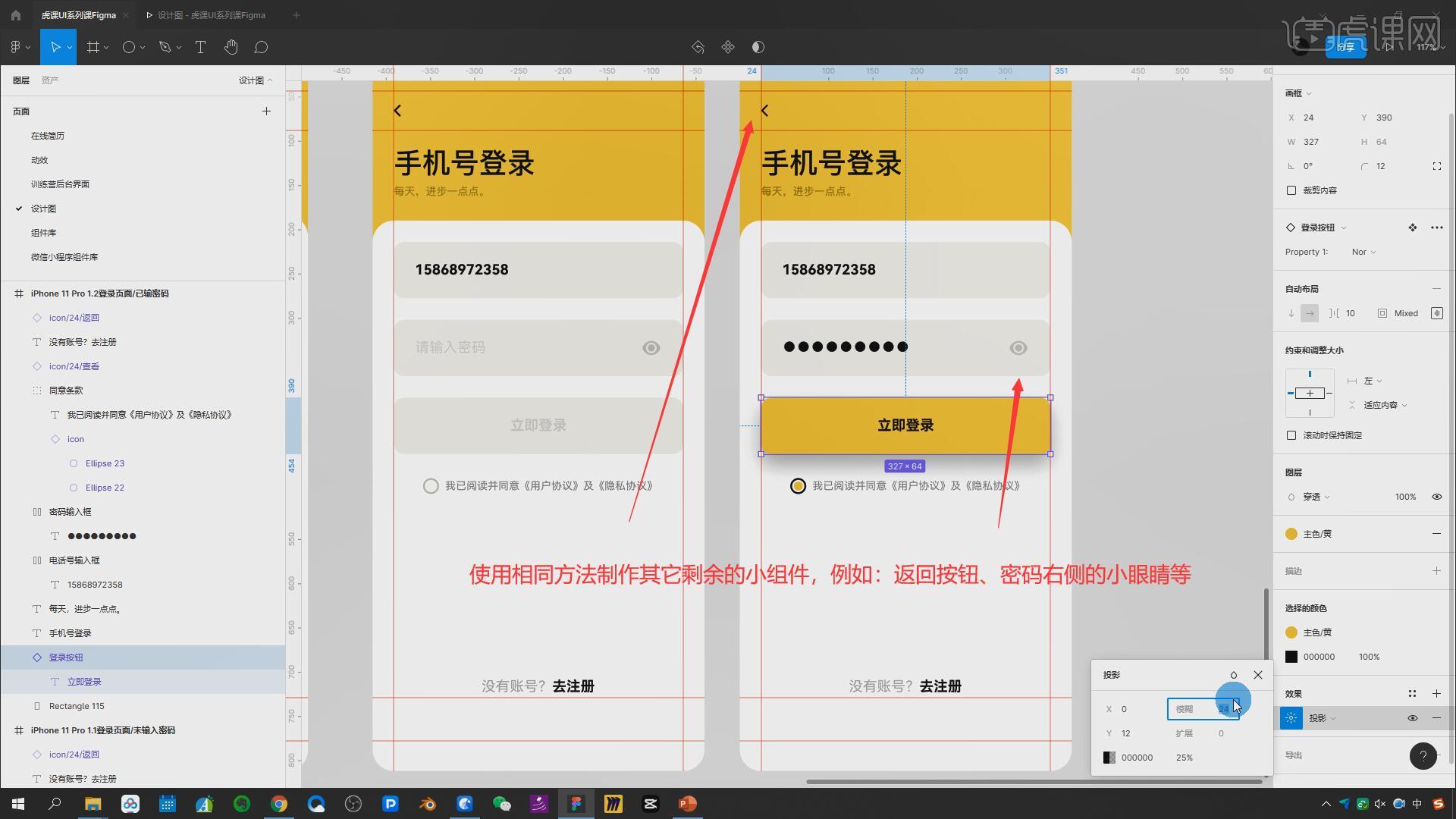
Task: Switch to the 资产 (Assets) tab
Action: click(50, 80)
